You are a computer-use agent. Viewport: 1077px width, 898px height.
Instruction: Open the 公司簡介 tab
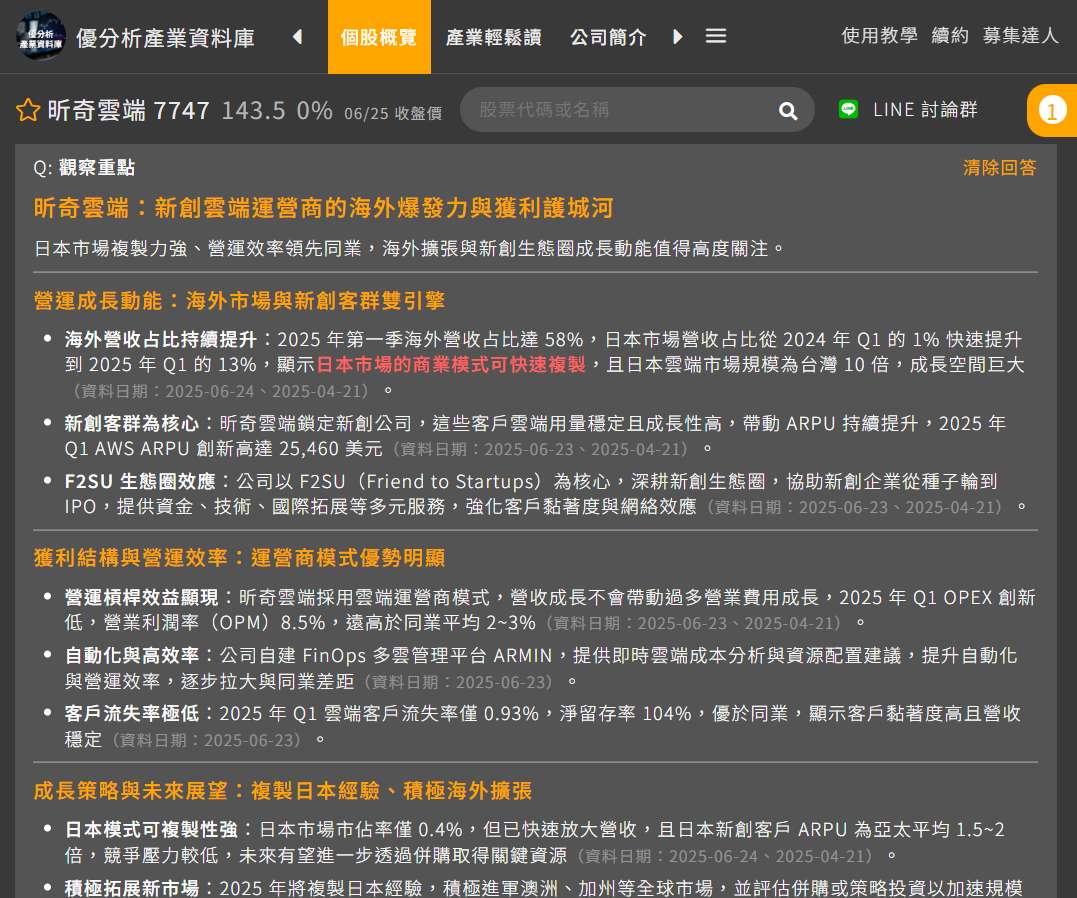point(609,36)
